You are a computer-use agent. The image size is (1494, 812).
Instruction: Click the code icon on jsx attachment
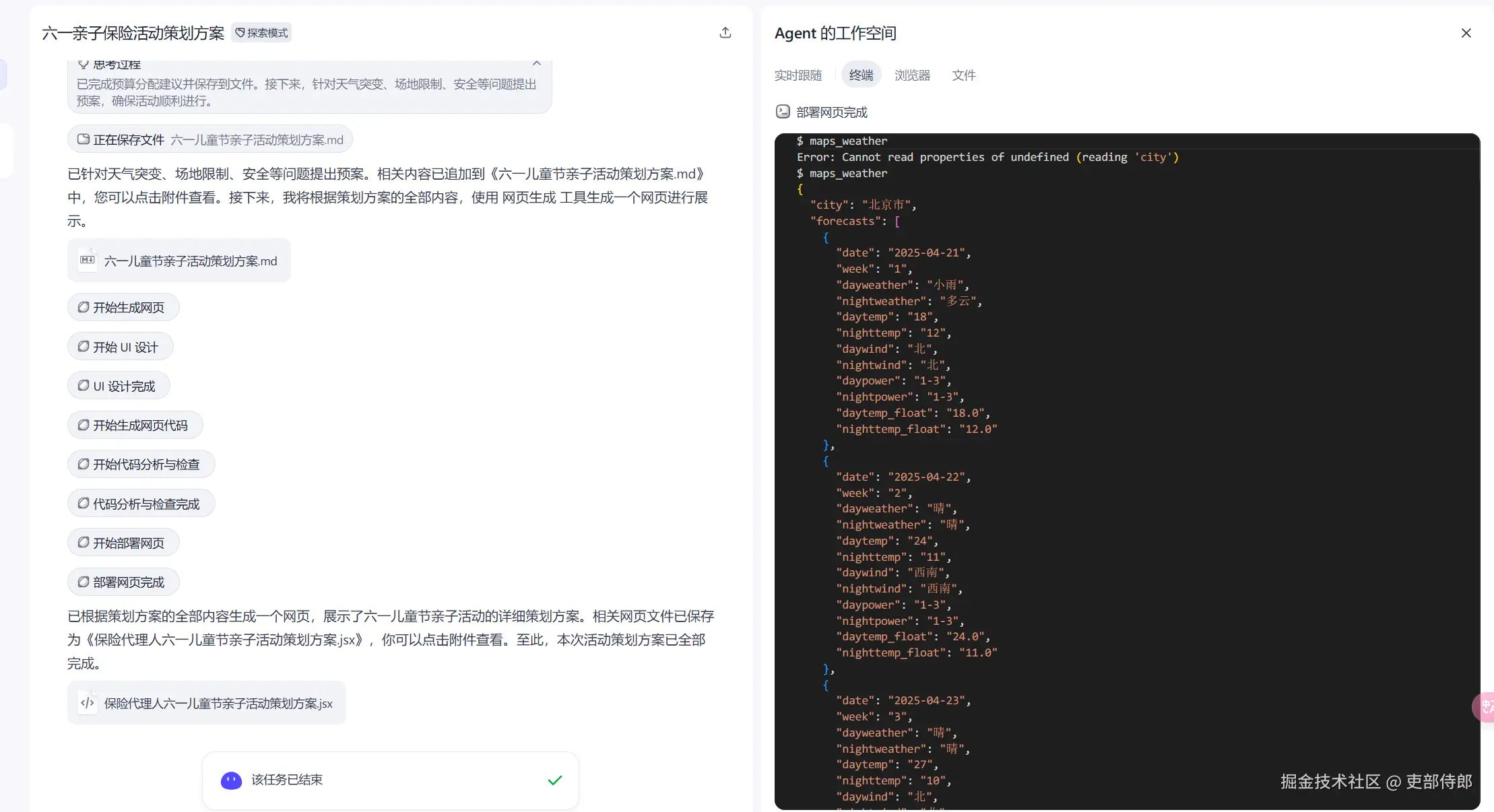(88, 703)
